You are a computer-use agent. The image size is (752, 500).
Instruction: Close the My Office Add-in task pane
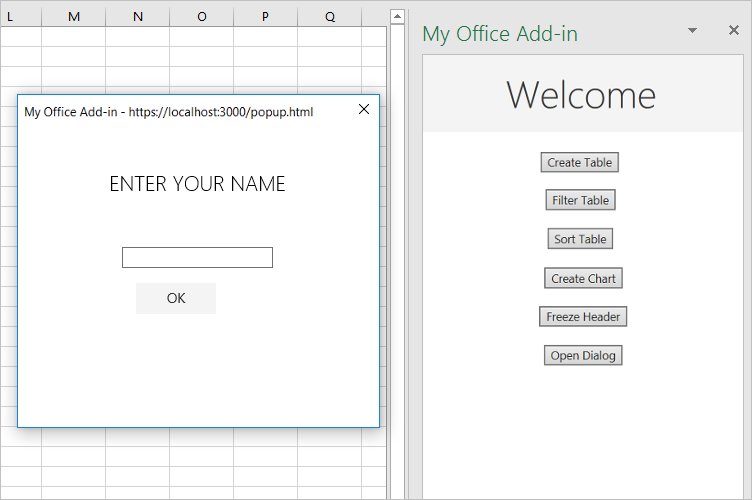(733, 30)
